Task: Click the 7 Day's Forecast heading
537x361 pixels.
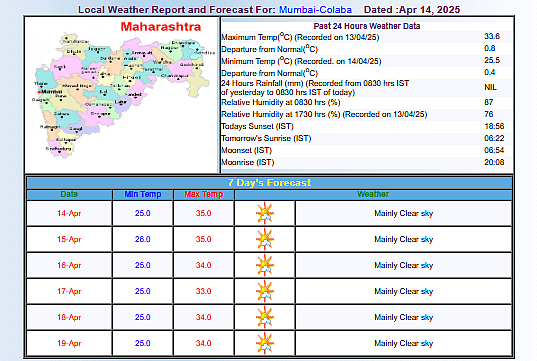Action: 269,183
